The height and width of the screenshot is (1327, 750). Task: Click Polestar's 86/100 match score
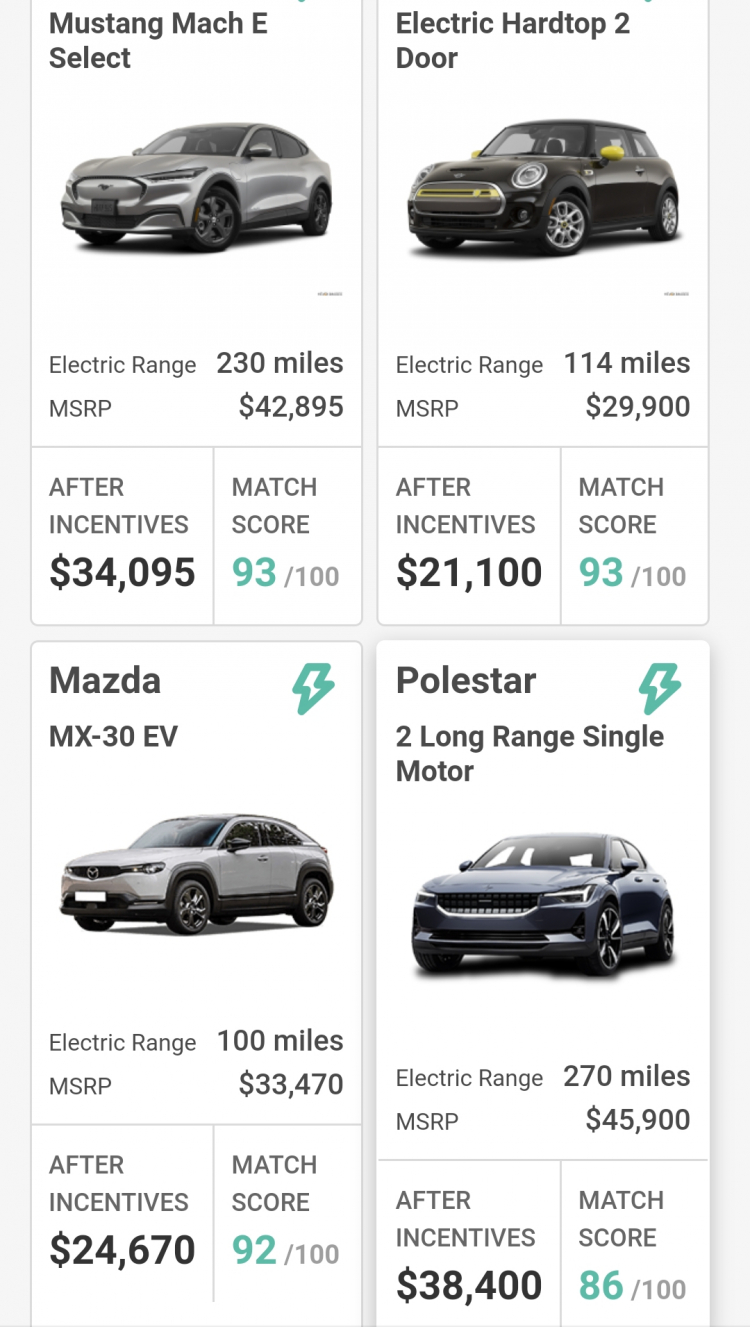click(633, 1287)
